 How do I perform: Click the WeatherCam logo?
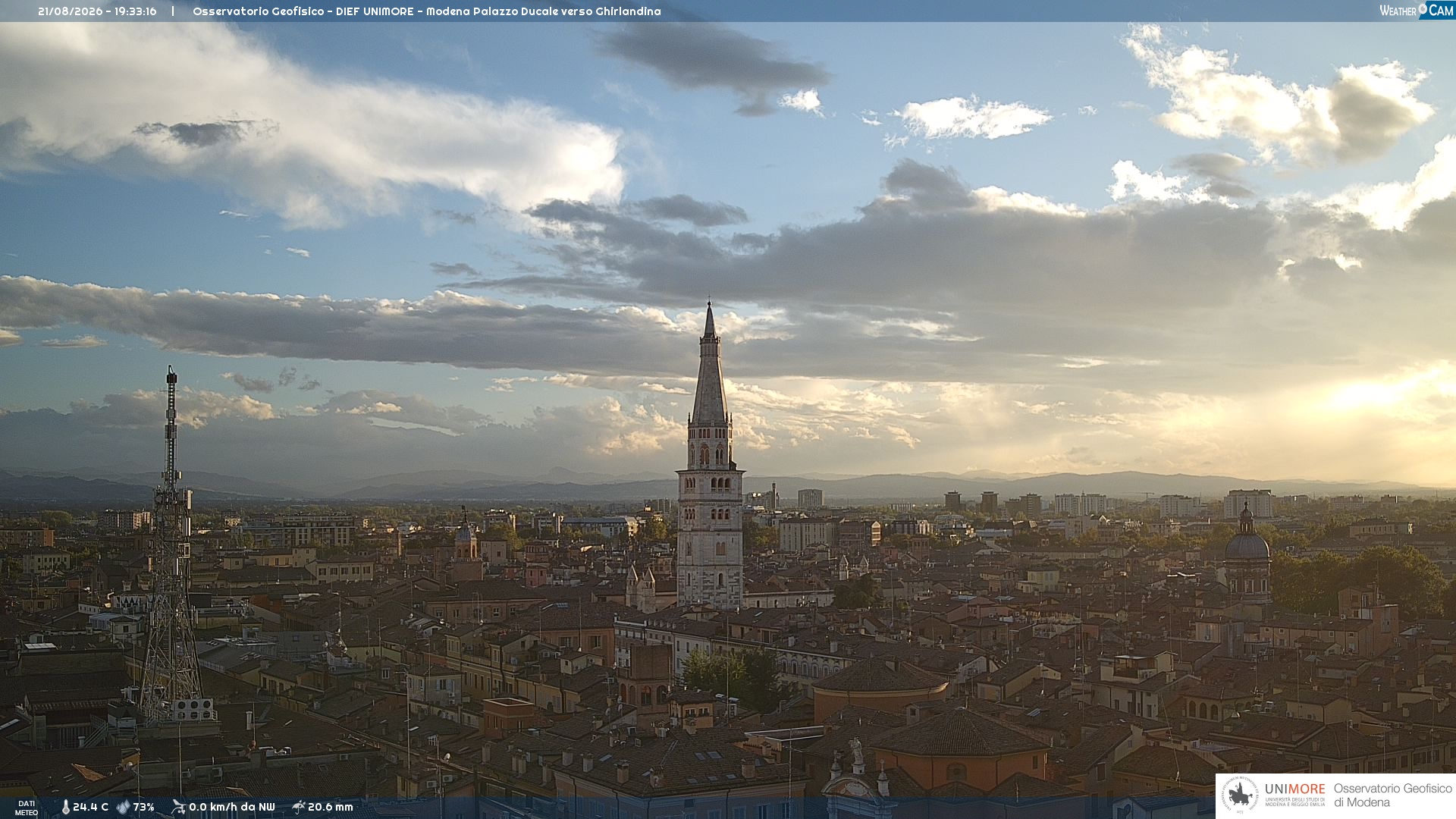pos(1416,10)
